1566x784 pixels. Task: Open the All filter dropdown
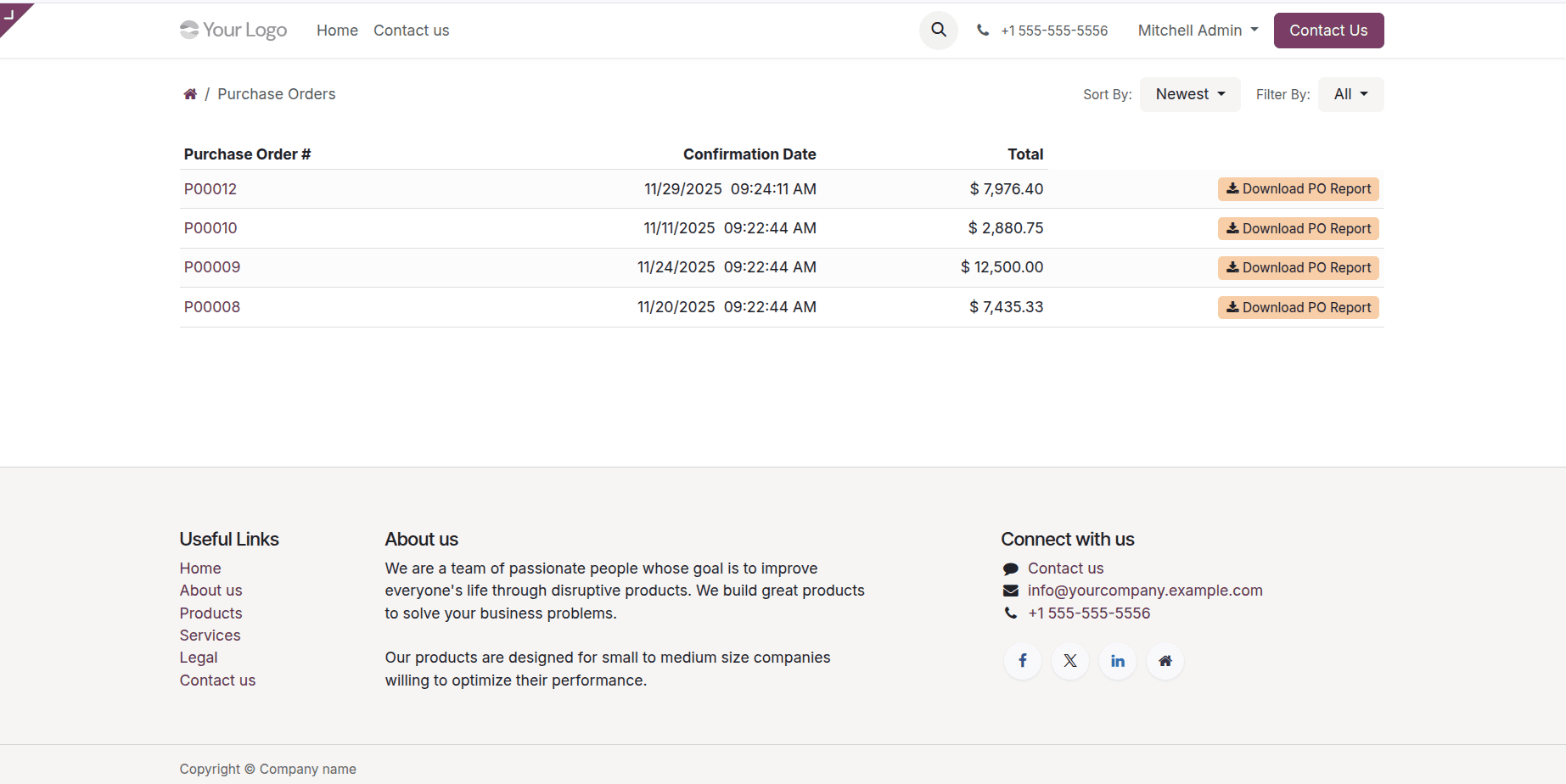pyautogui.click(x=1350, y=94)
